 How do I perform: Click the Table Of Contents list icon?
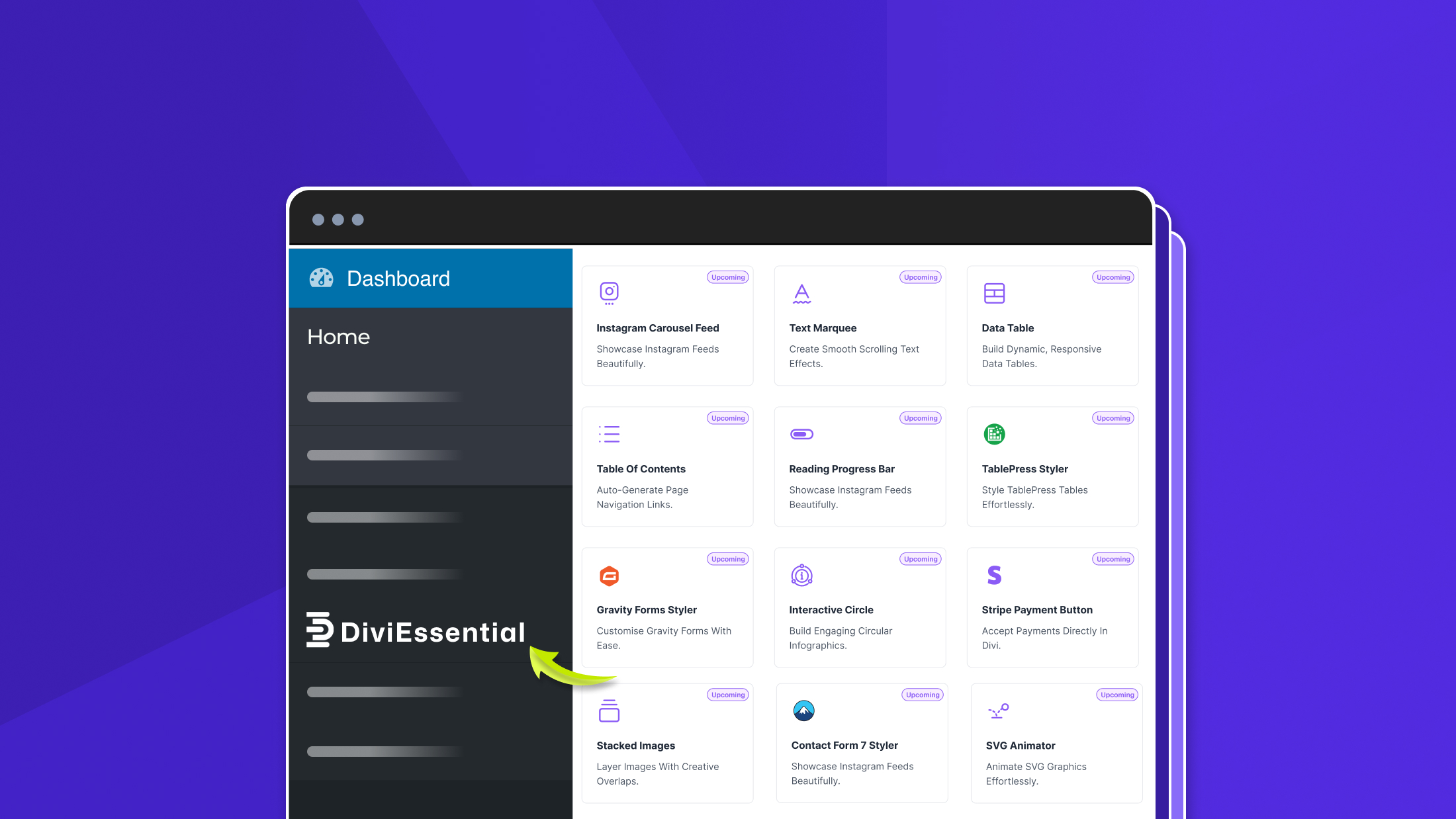[x=609, y=434]
